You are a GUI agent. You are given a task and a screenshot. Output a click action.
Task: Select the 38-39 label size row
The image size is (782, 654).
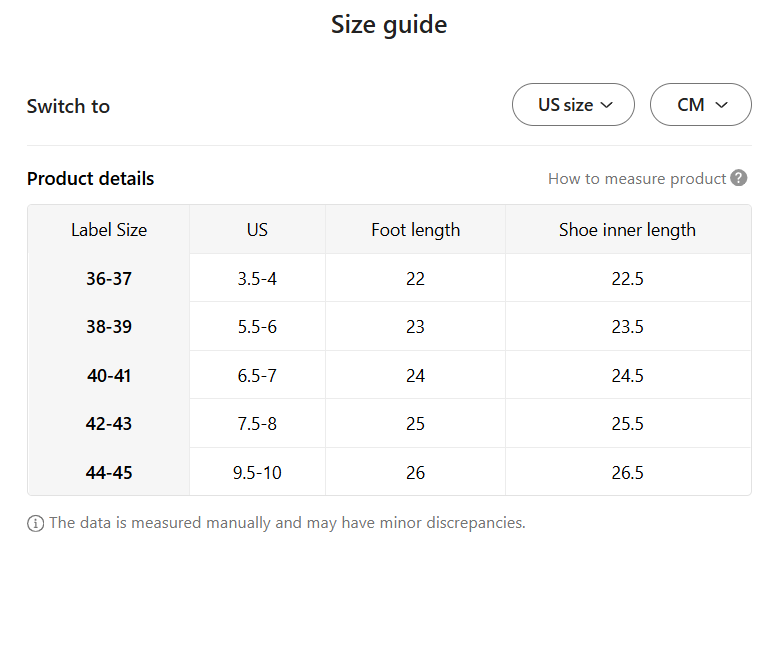click(x=109, y=327)
